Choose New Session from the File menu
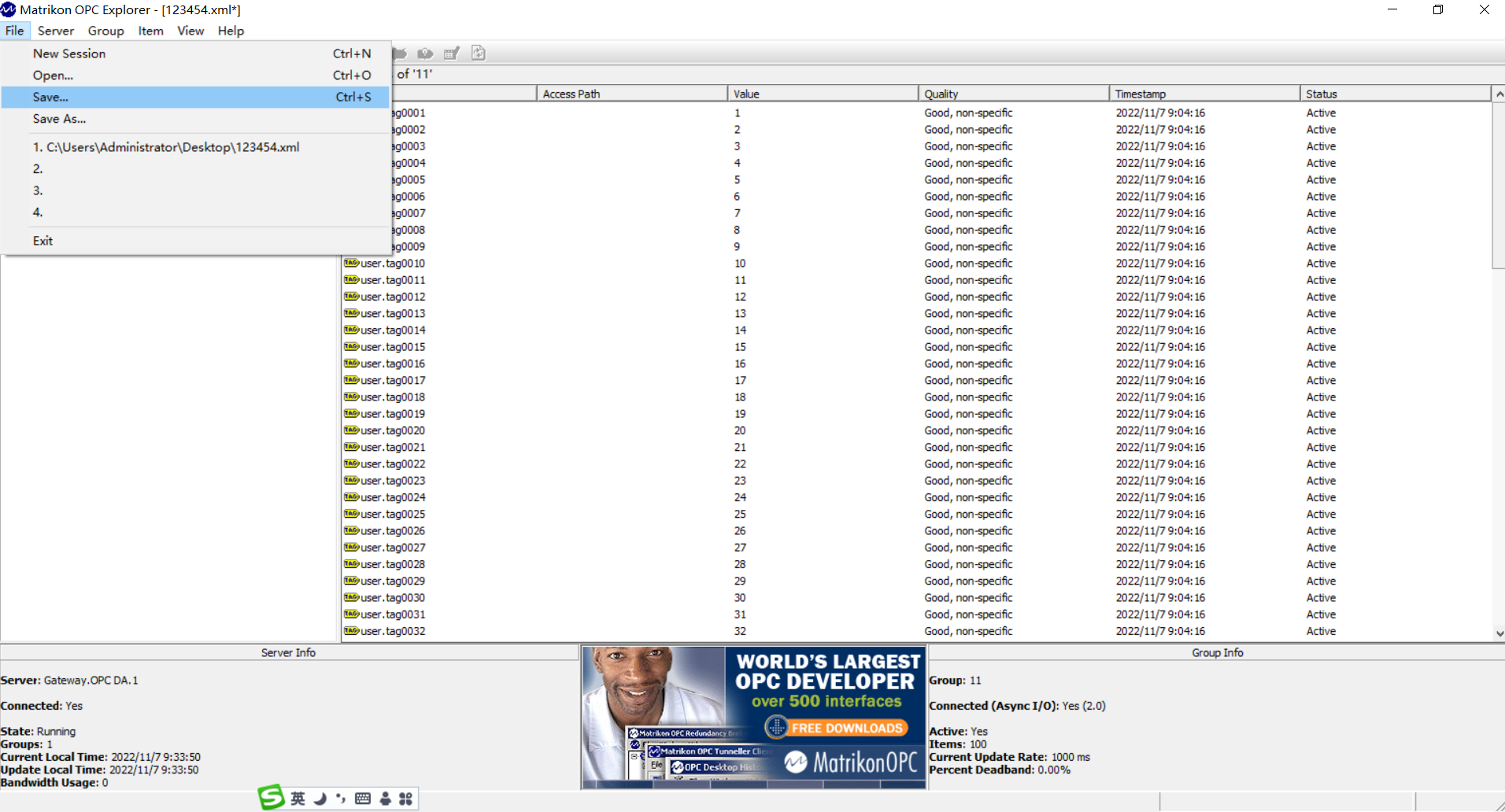The image size is (1505, 812). pyautogui.click(x=195, y=54)
